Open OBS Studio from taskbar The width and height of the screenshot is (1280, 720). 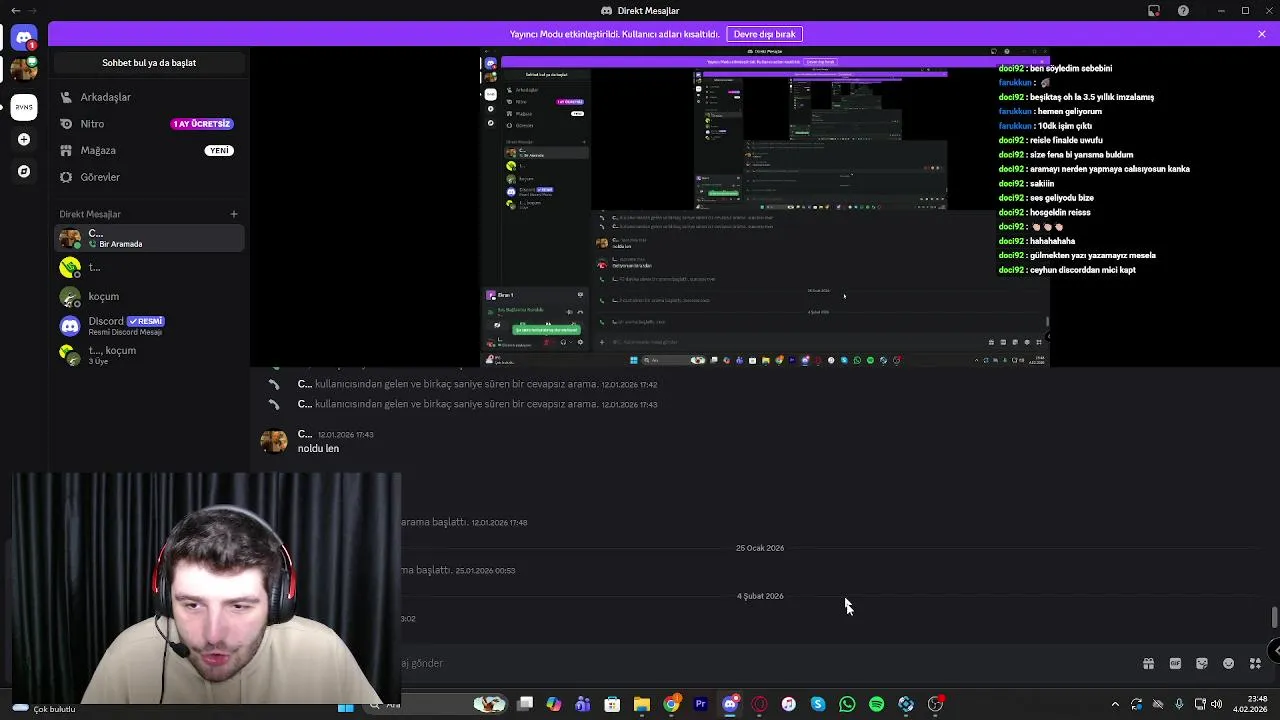click(x=935, y=705)
